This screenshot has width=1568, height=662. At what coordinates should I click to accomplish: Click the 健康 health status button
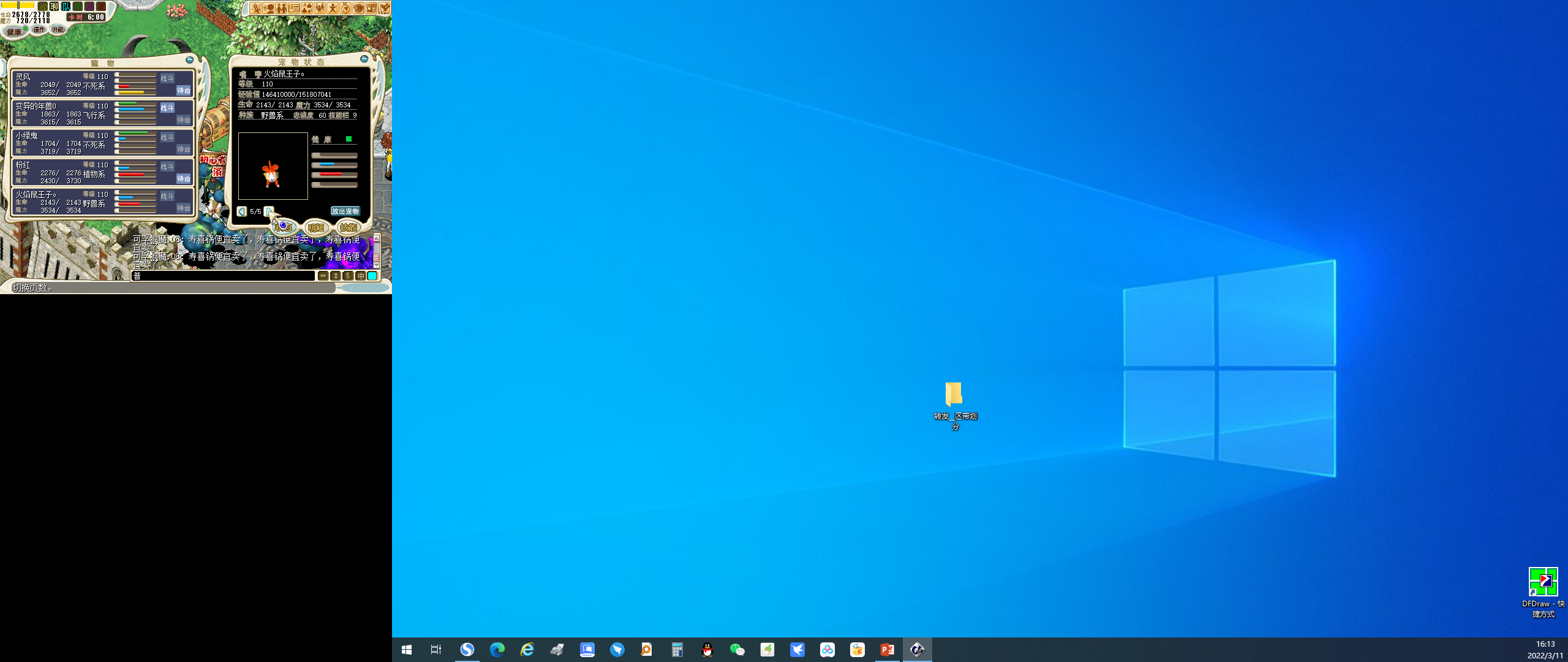click(x=15, y=31)
